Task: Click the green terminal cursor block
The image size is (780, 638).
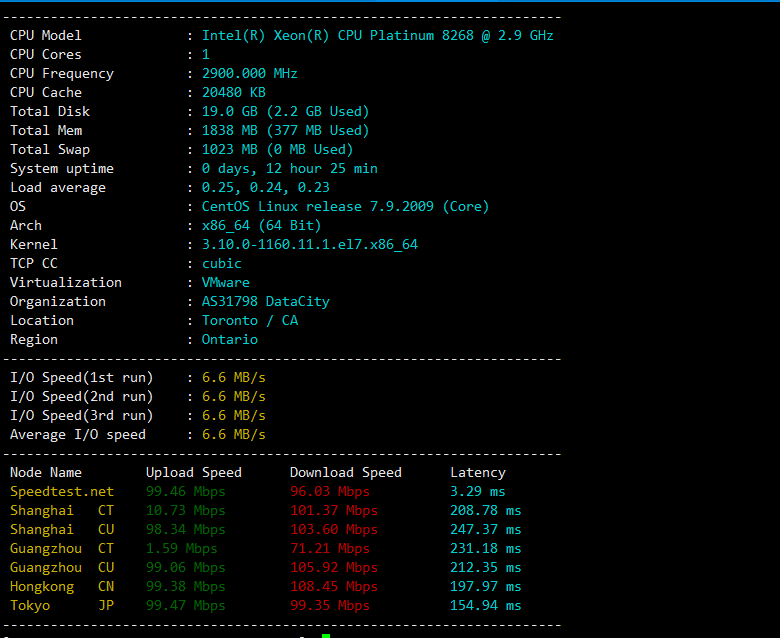Action: [x=326, y=634]
